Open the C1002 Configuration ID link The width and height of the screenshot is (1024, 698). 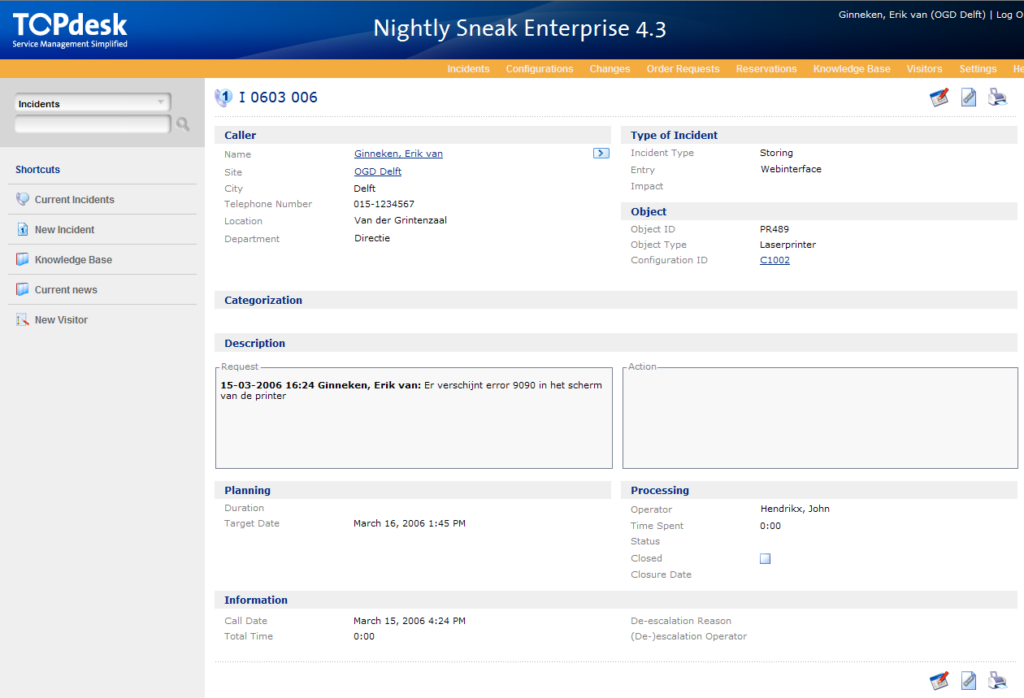[x=774, y=260]
